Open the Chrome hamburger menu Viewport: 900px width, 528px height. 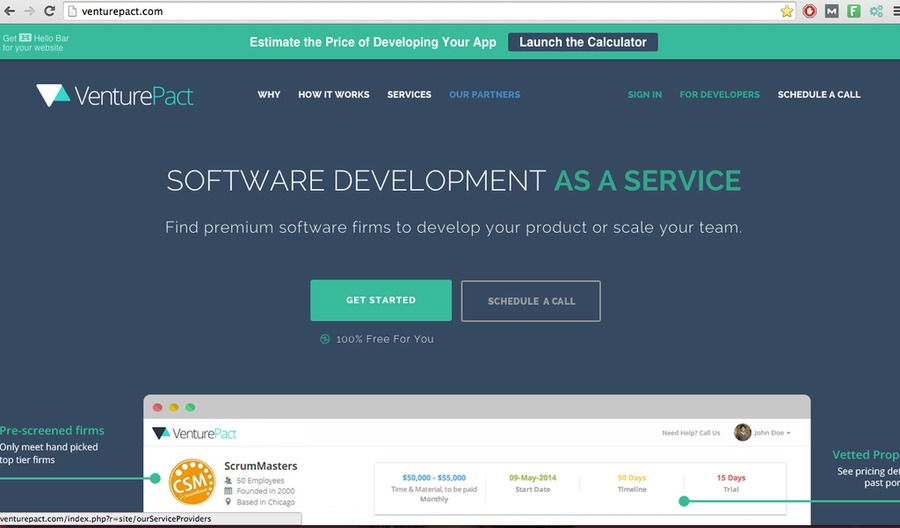click(896, 11)
